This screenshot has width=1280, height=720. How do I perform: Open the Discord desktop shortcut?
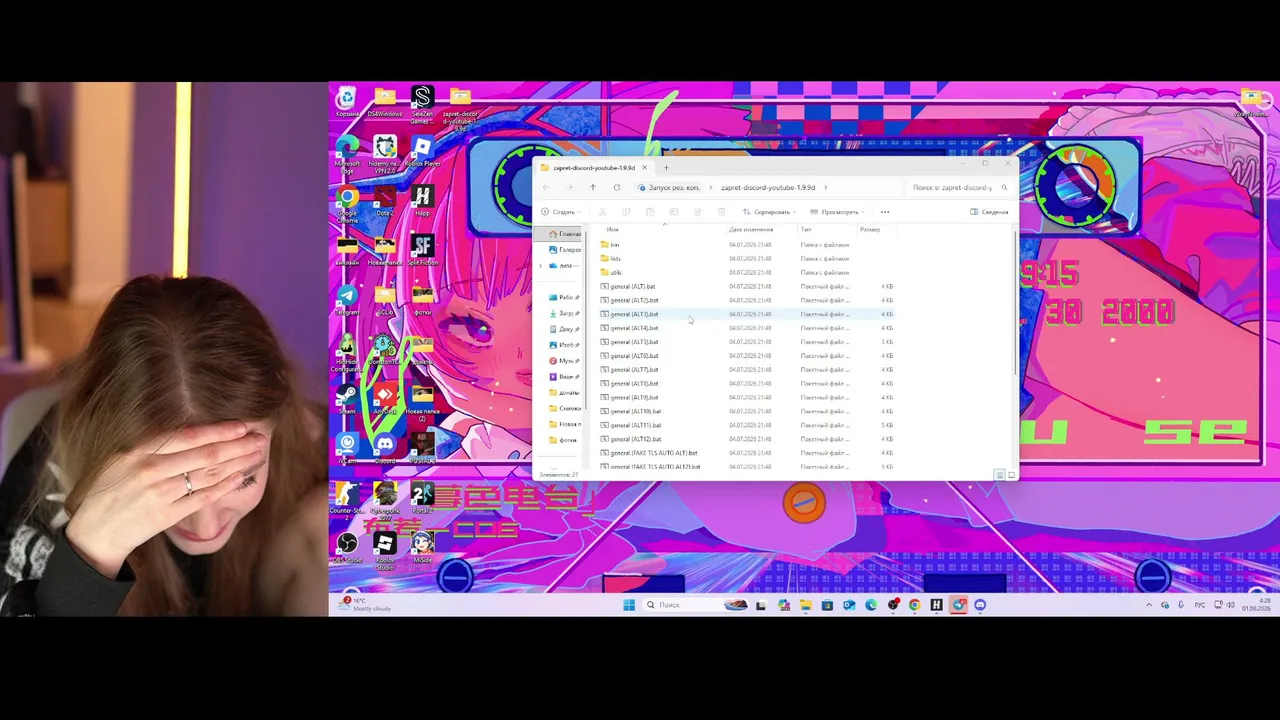(385, 447)
